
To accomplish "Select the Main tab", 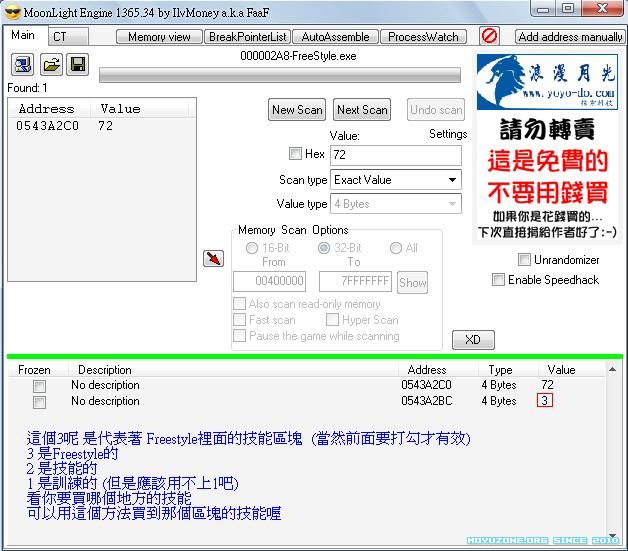I will pyautogui.click(x=23, y=36).
